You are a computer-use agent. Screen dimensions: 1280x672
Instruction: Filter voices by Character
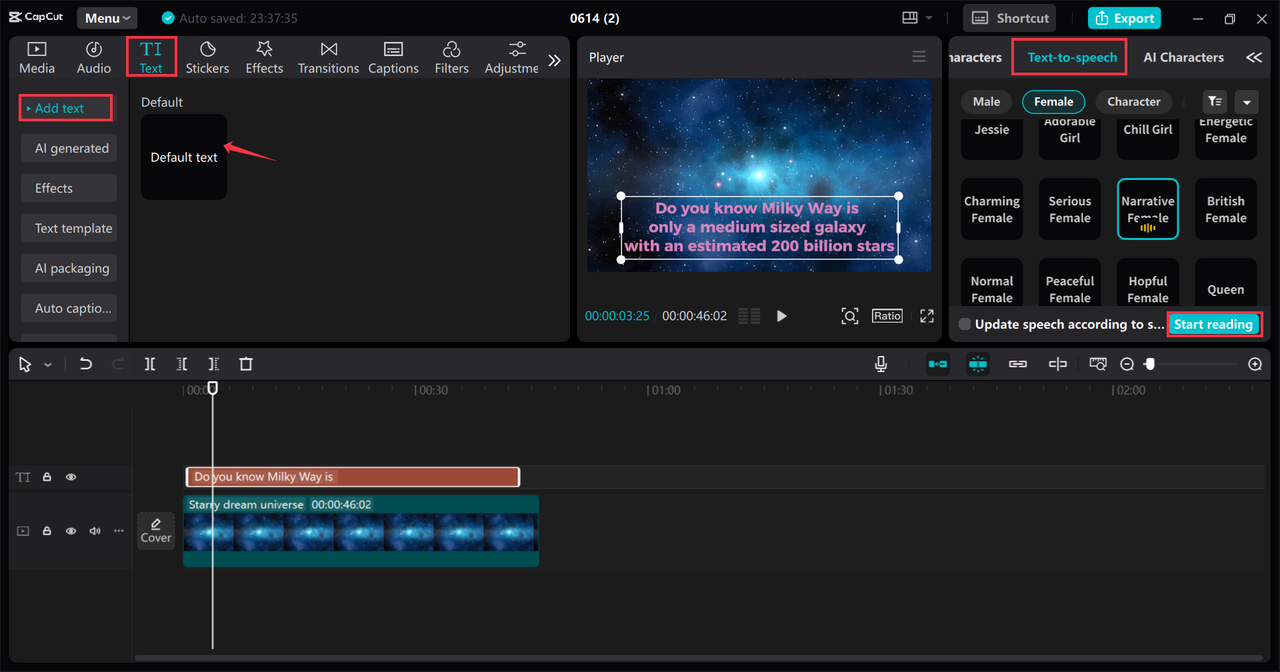tap(1134, 101)
